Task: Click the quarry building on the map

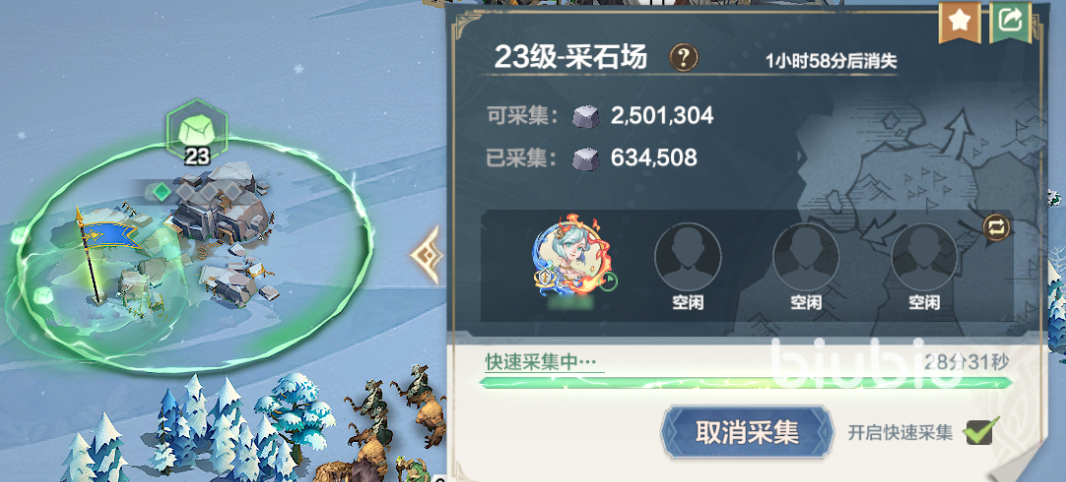Action: (214, 211)
